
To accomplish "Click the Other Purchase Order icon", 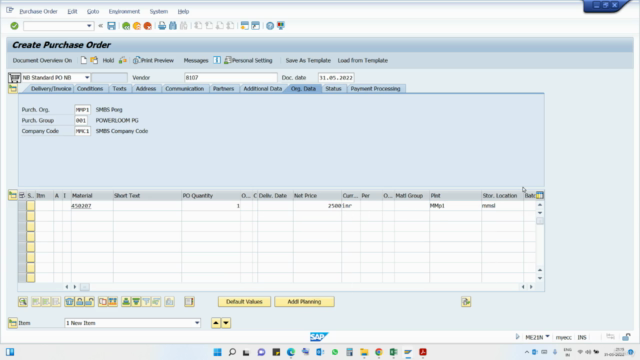I will tap(94, 60).
